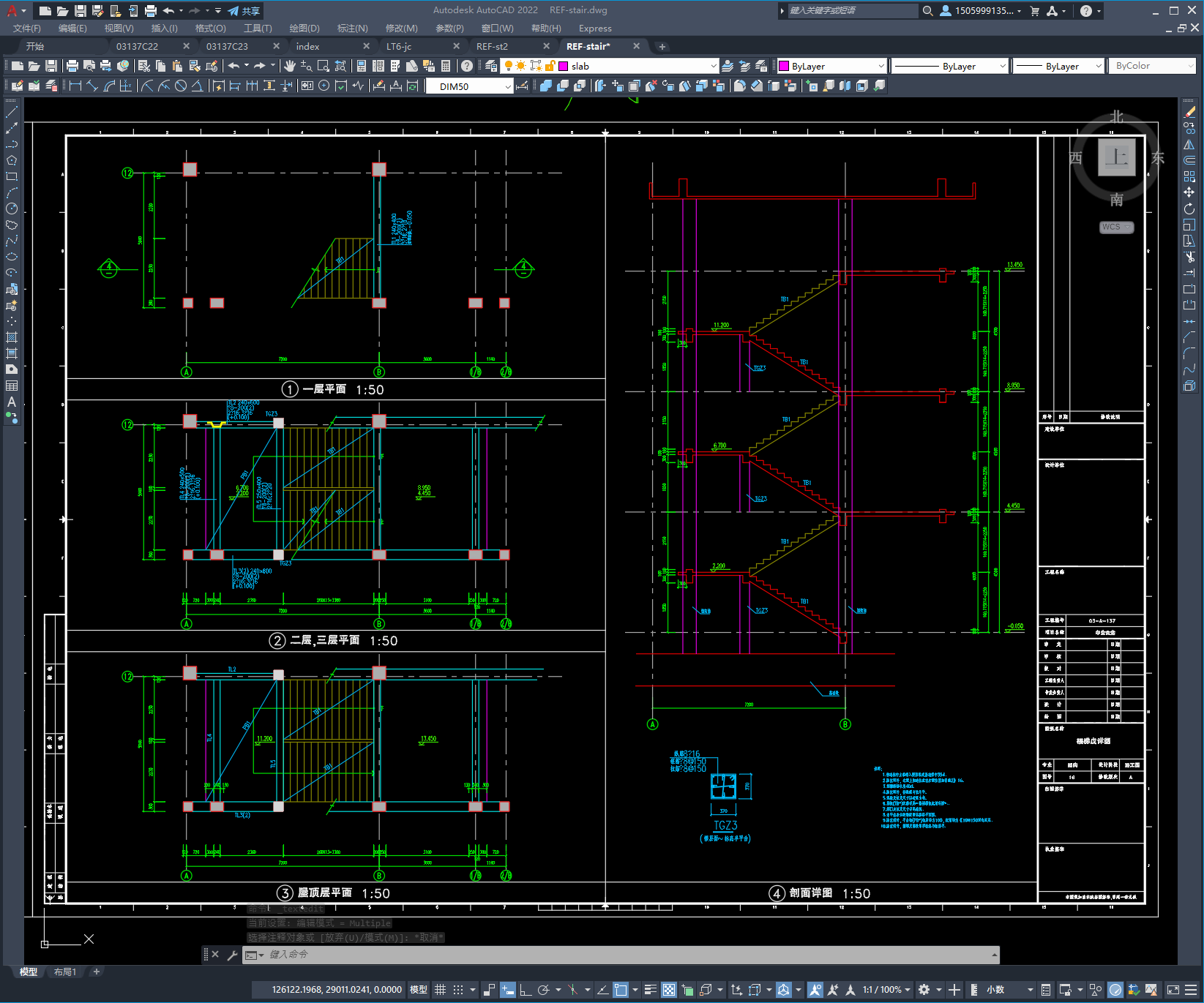
Task: Open the Layer Properties Manager icon
Action: coord(491,66)
